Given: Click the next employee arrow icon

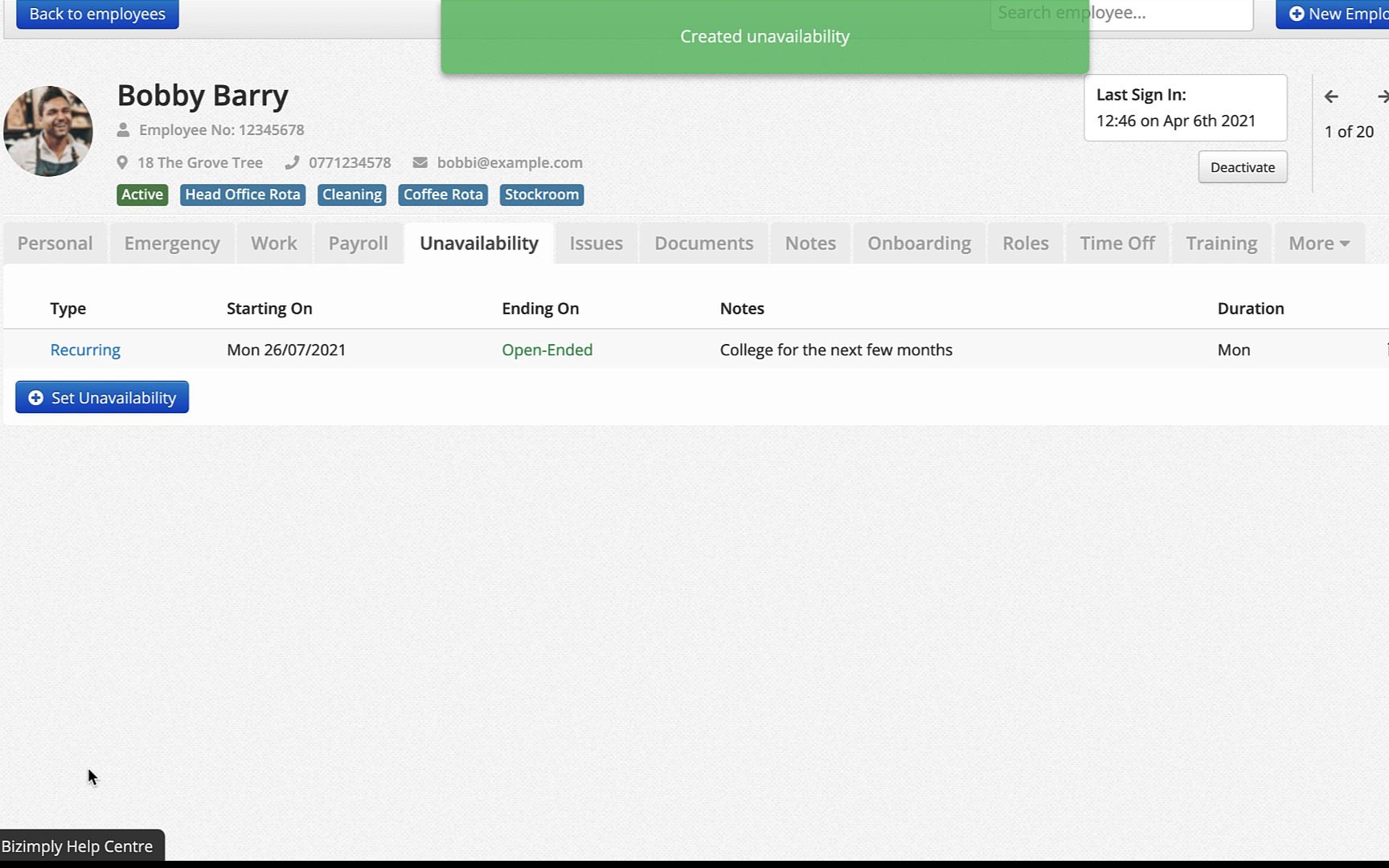Looking at the screenshot, I should point(1382,97).
